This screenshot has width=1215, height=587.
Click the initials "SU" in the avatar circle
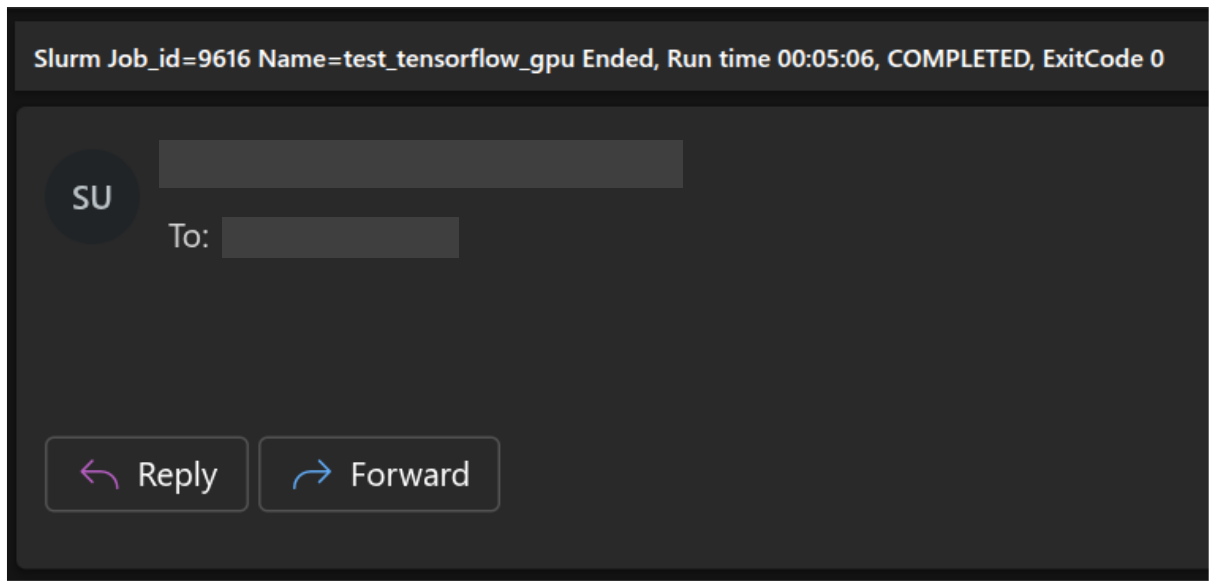coord(92,198)
